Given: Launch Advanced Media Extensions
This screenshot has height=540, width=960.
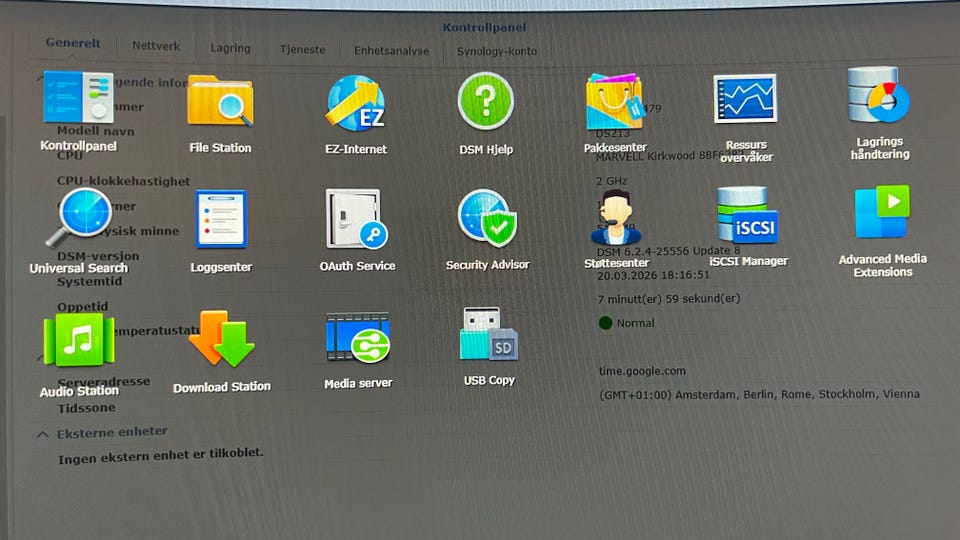Looking at the screenshot, I should pyautogui.click(x=882, y=212).
